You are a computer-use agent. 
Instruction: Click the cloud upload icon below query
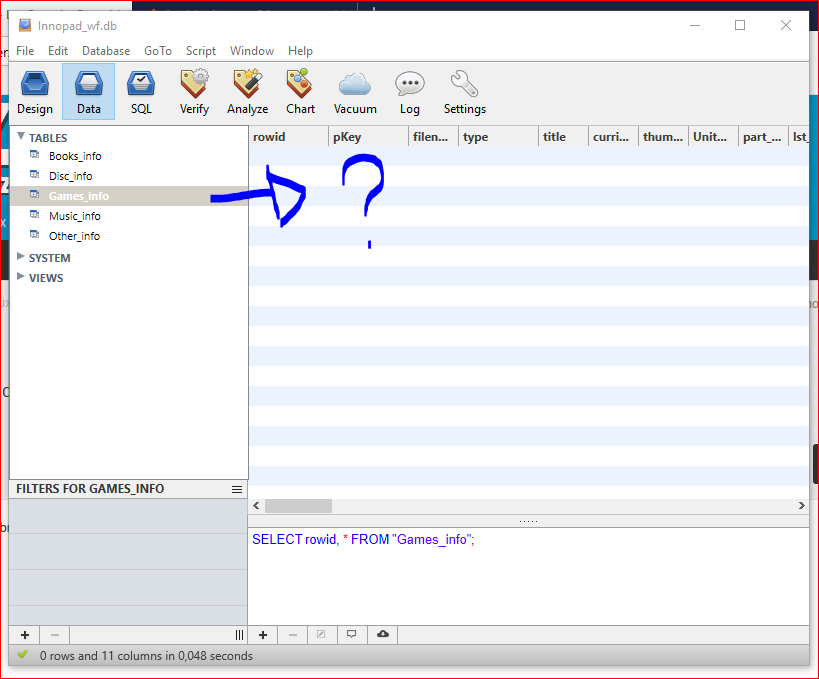click(x=381, y=634)
